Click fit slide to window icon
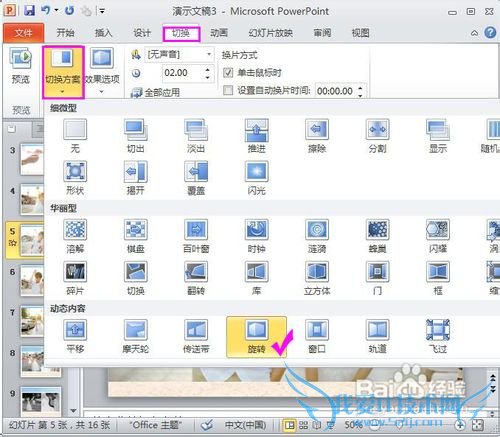 pos(478,425)
